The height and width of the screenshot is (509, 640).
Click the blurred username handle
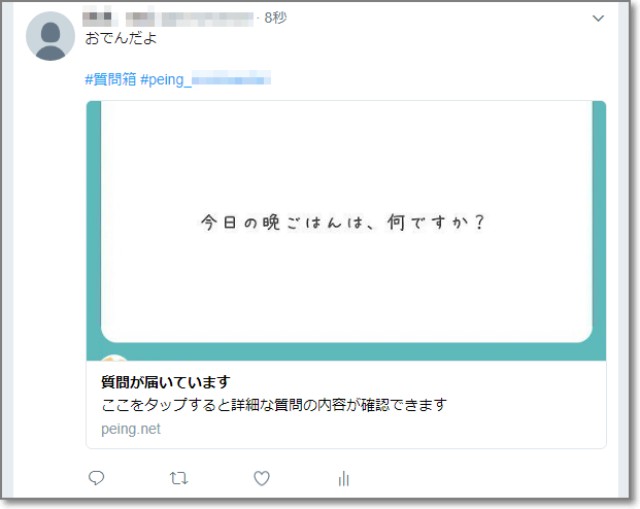coord(189,18)
